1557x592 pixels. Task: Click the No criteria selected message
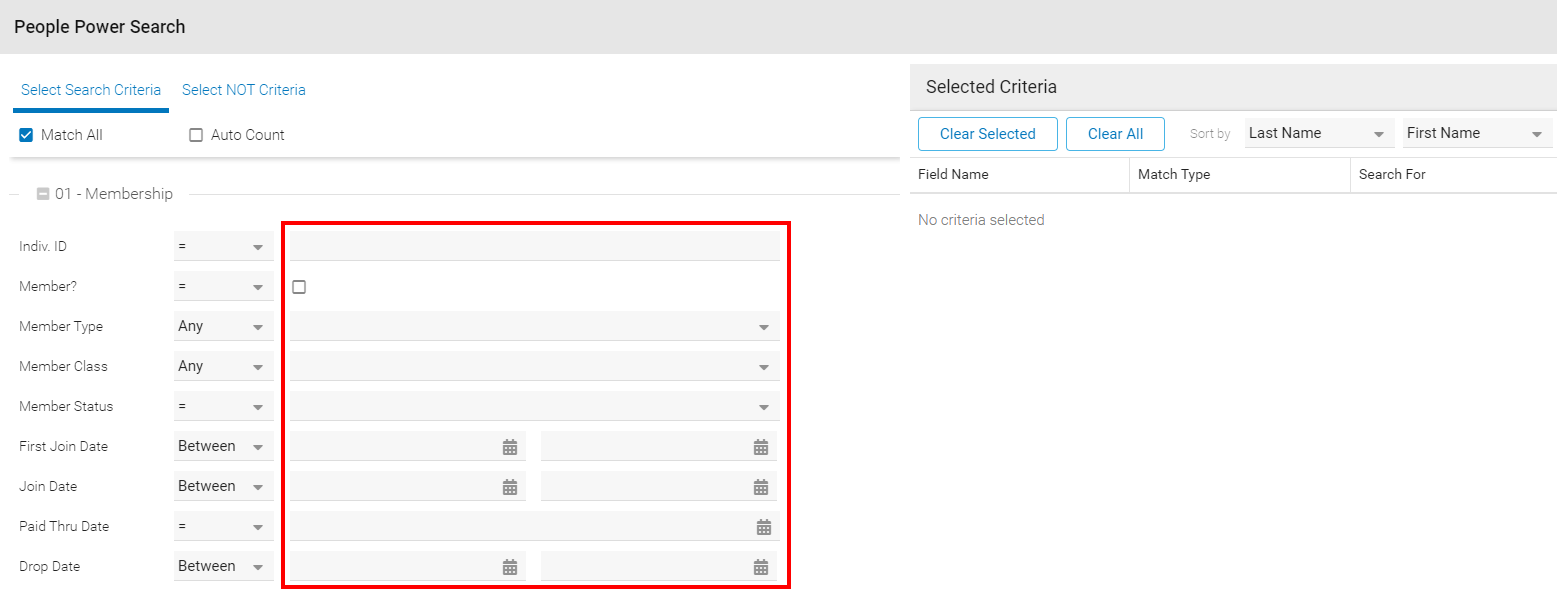981,220
